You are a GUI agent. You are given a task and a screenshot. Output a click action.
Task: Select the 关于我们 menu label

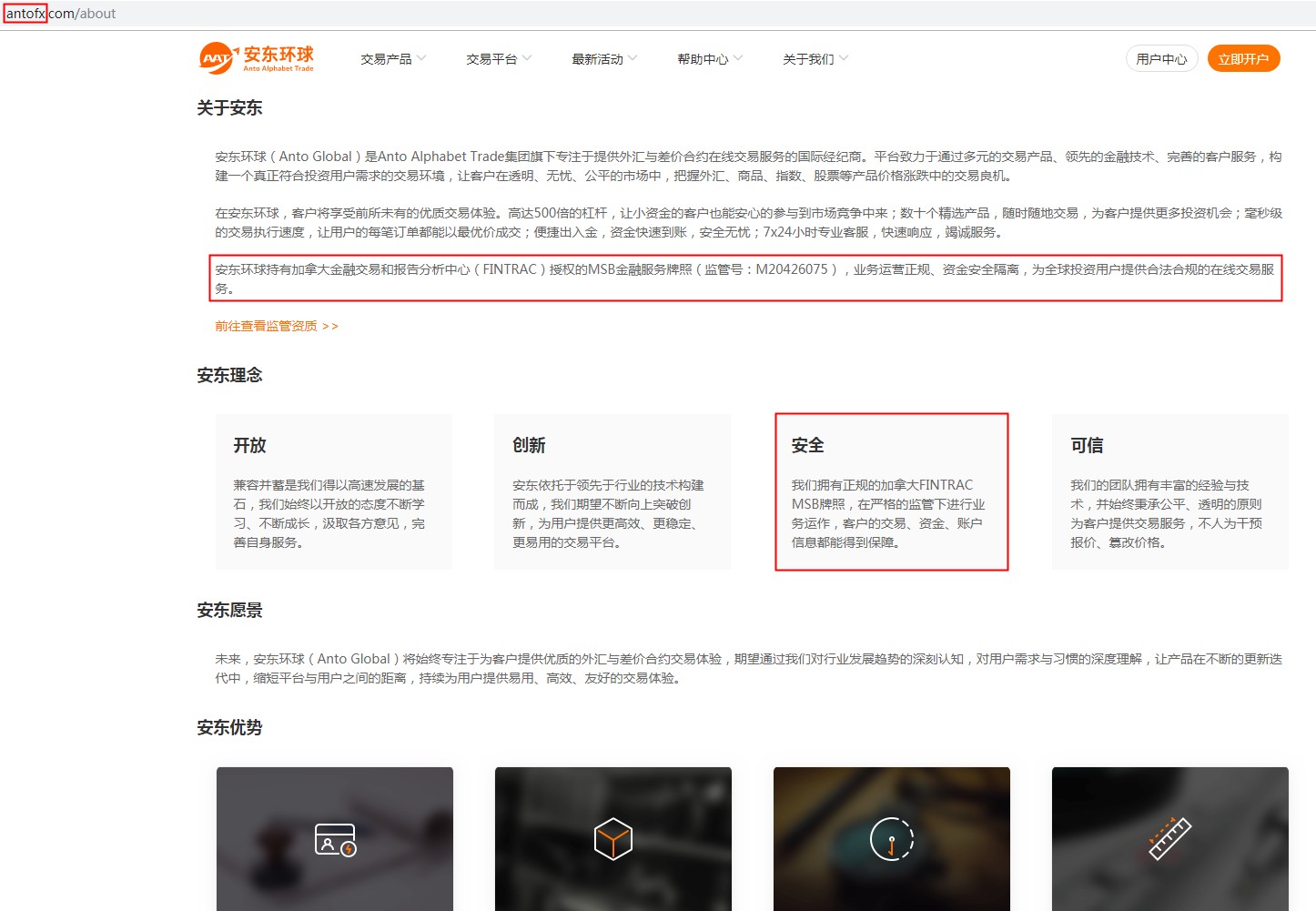808,59
